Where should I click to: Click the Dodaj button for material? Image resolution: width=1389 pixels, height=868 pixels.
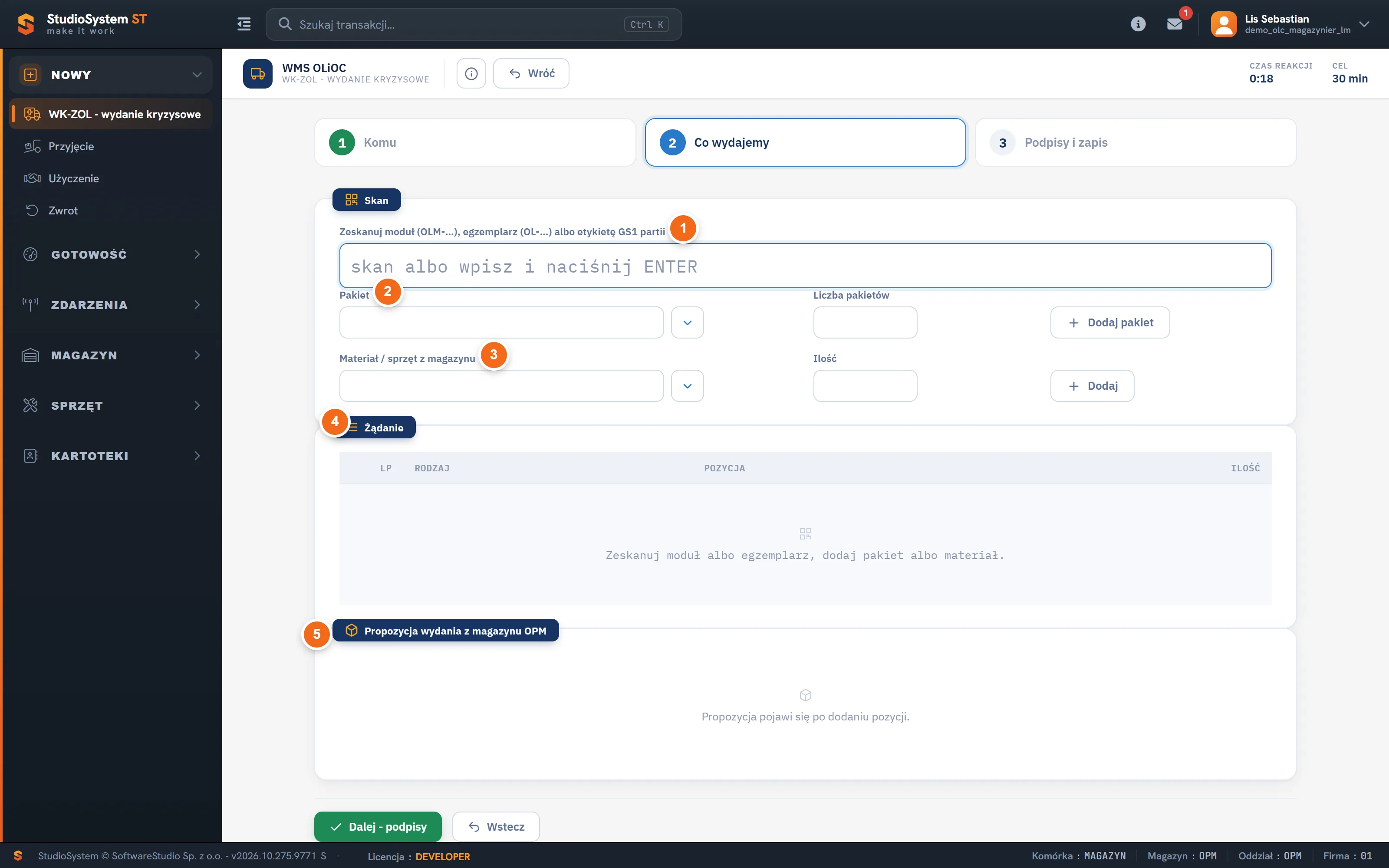pyautogui.click(x=1092, y=386)
